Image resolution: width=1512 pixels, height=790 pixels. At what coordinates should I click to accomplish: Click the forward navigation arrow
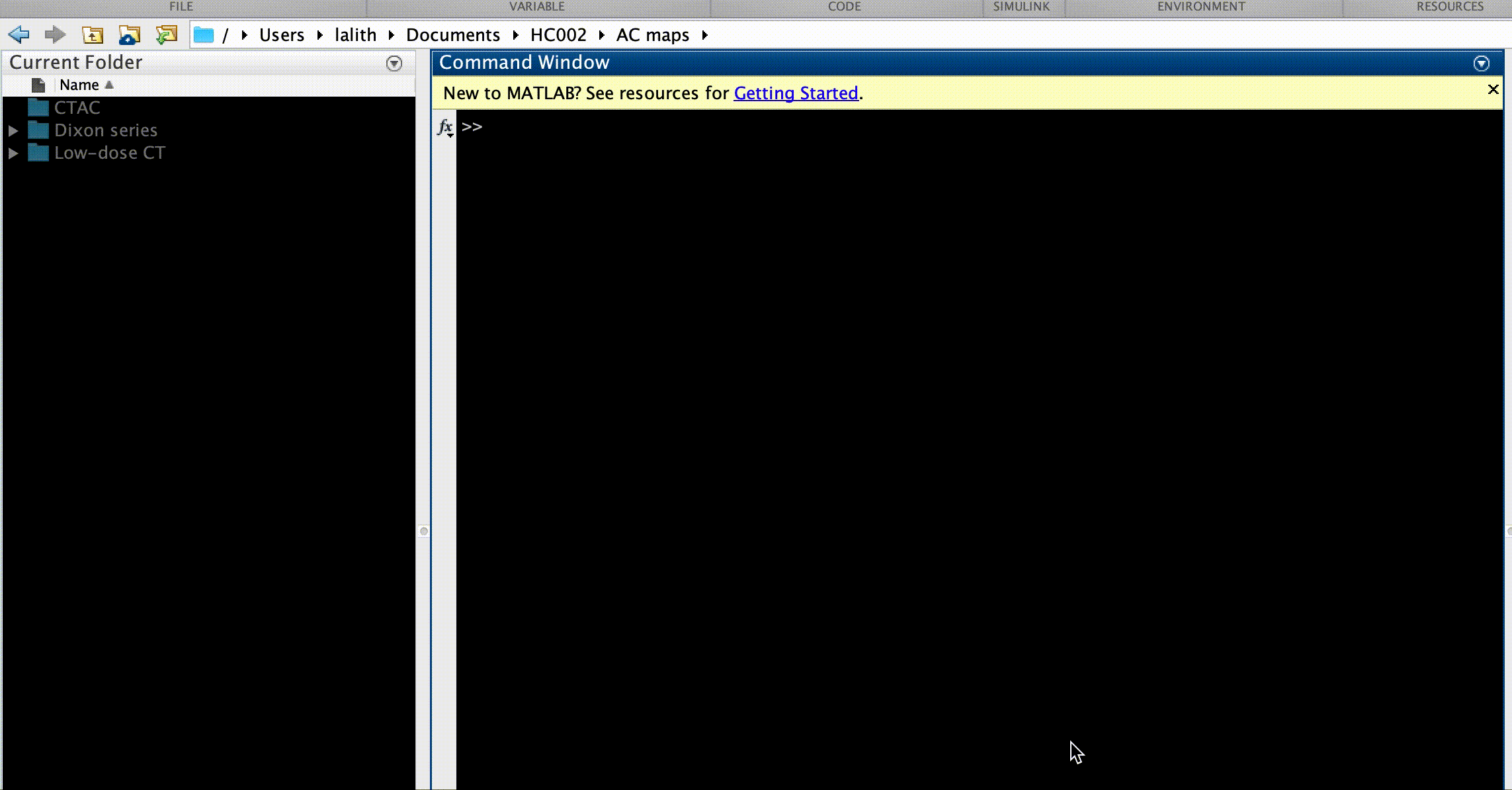coord(55,34)
